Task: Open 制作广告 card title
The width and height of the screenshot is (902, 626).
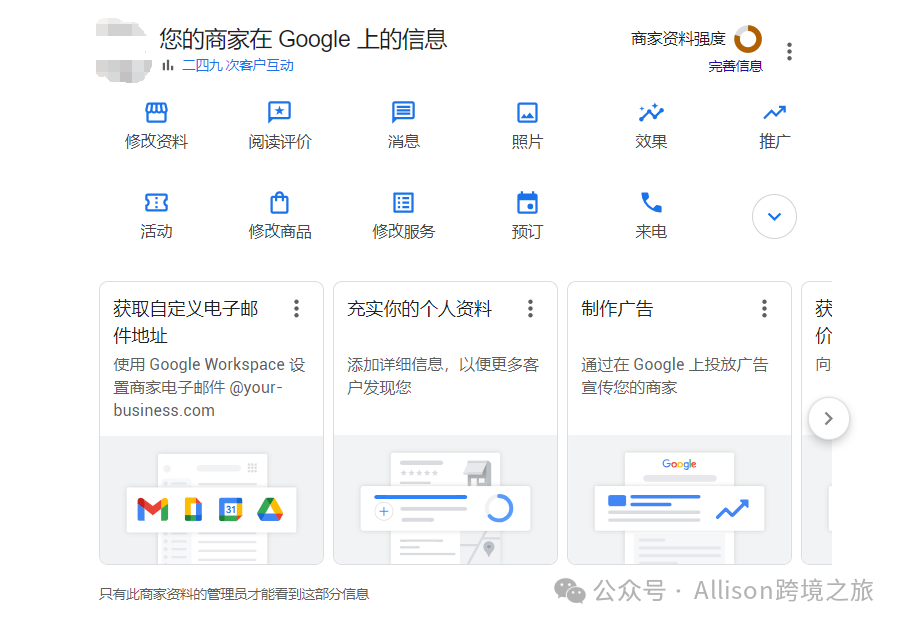Action: 617,309
